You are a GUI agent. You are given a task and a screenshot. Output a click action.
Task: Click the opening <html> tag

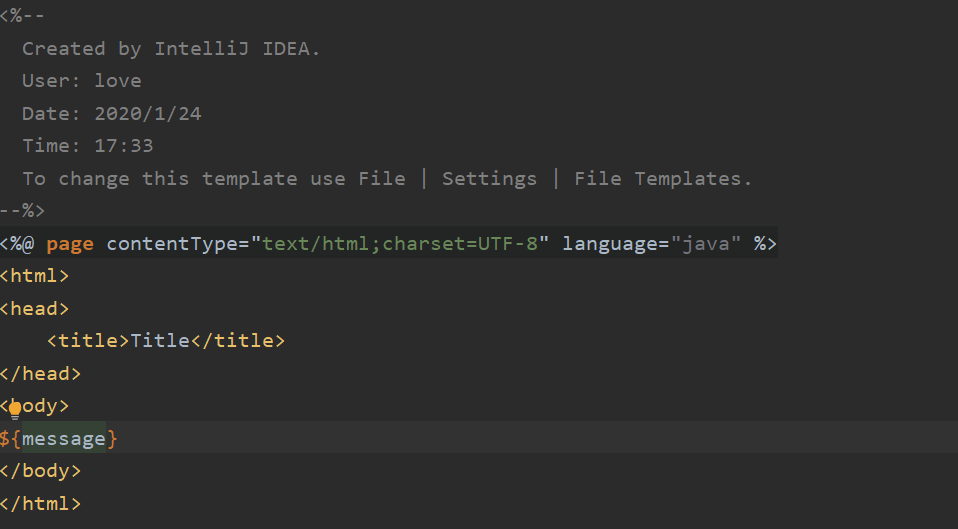[x=35, y=275]
